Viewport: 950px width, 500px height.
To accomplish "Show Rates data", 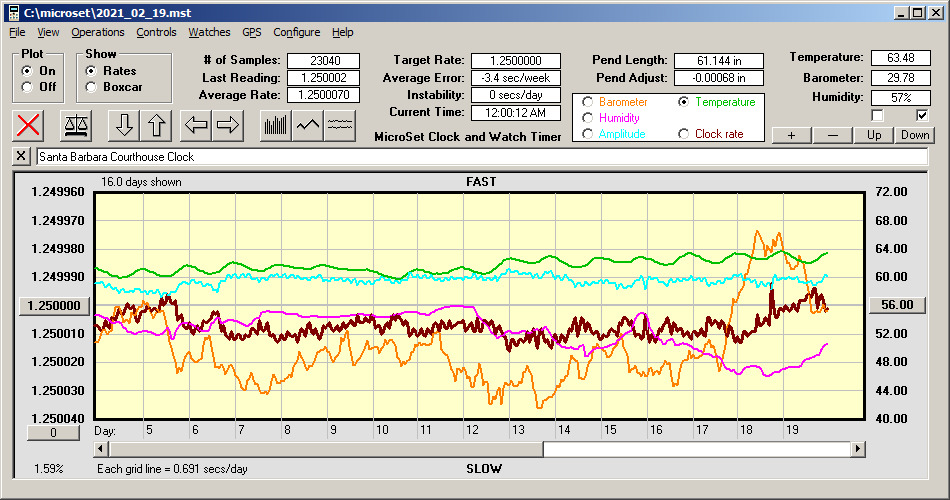I will 91,71.
